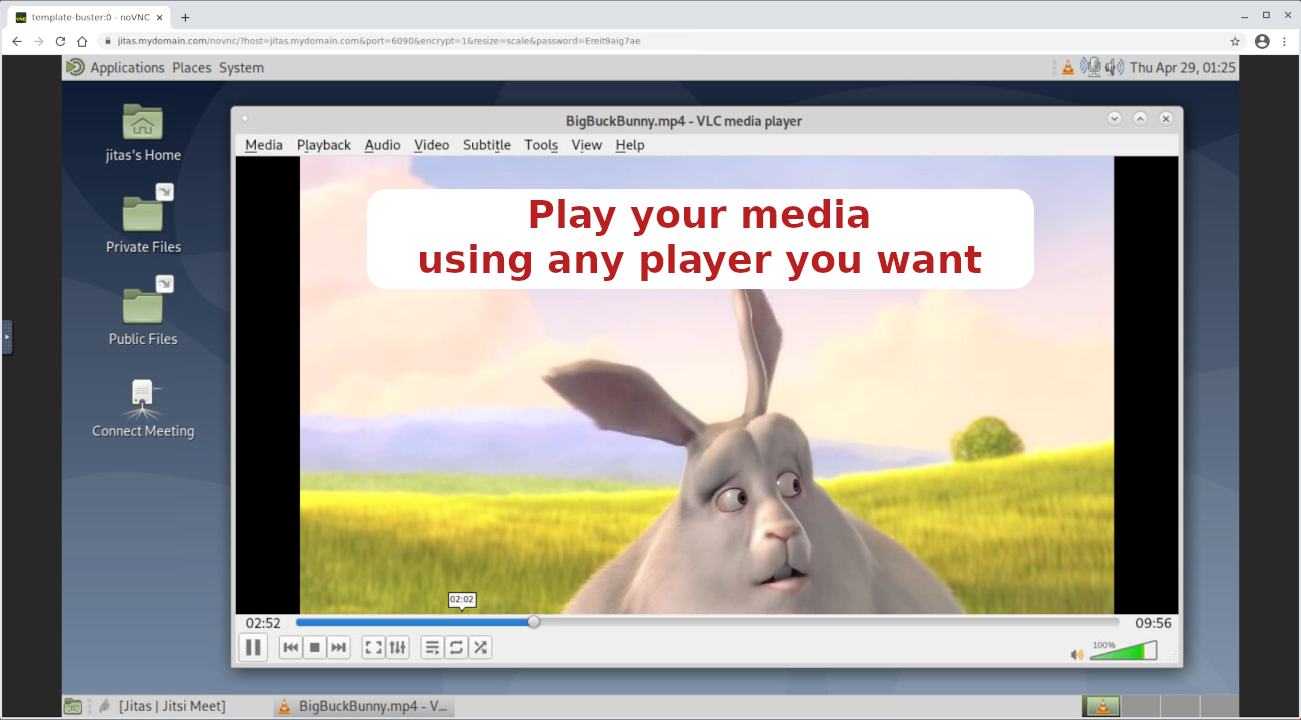Viewport: 1301px width, 720px height.
Task: Go to browser home page
Action: click(82, 41)
